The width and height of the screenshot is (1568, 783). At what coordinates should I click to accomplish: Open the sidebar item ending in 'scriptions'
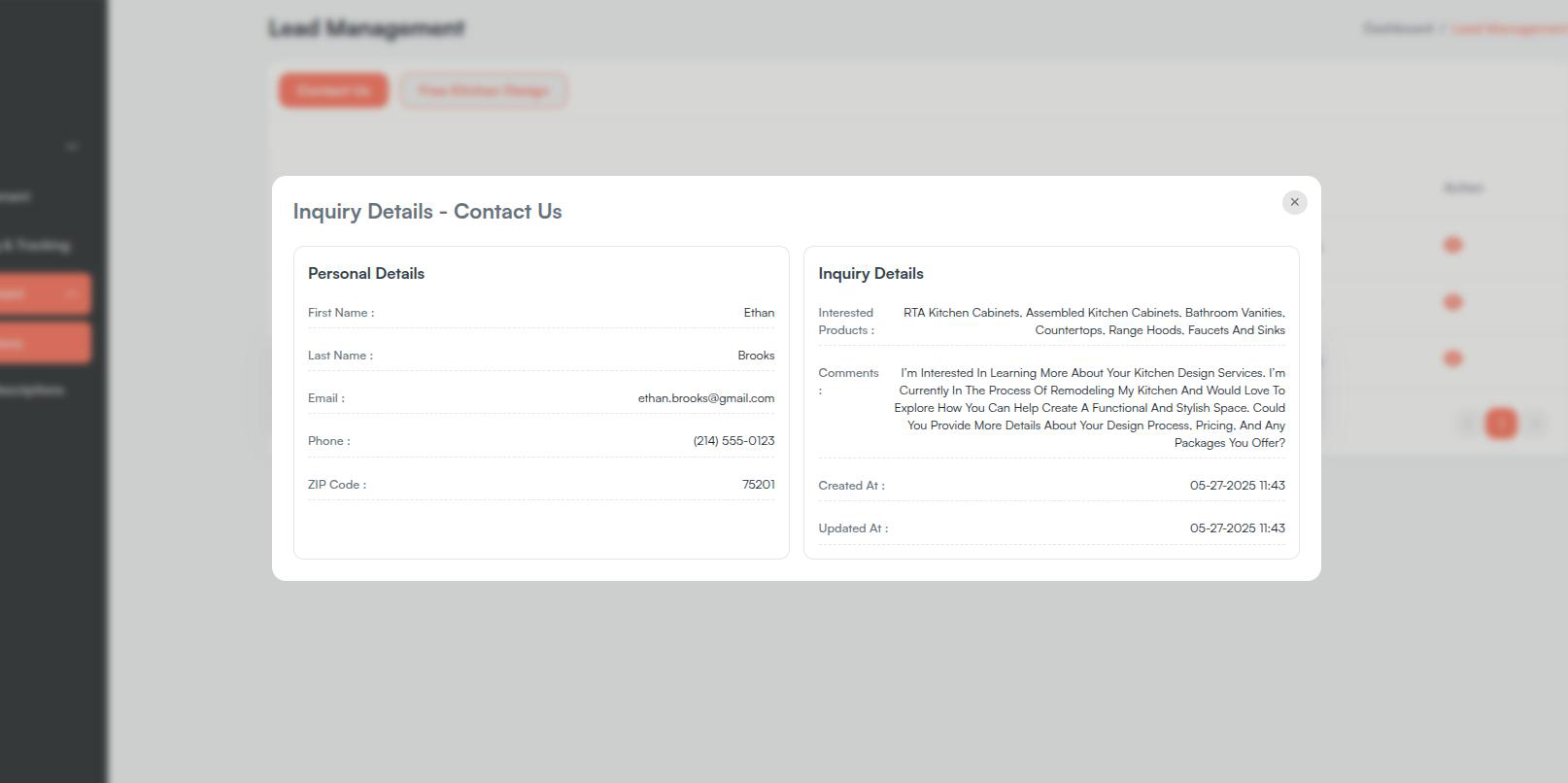click(32, 391)
